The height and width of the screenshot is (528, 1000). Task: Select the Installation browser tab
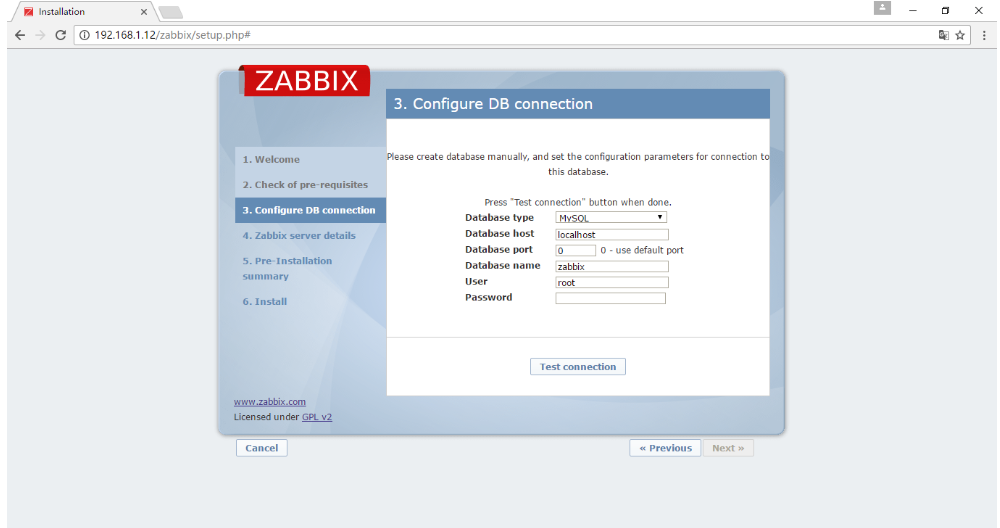82,11
